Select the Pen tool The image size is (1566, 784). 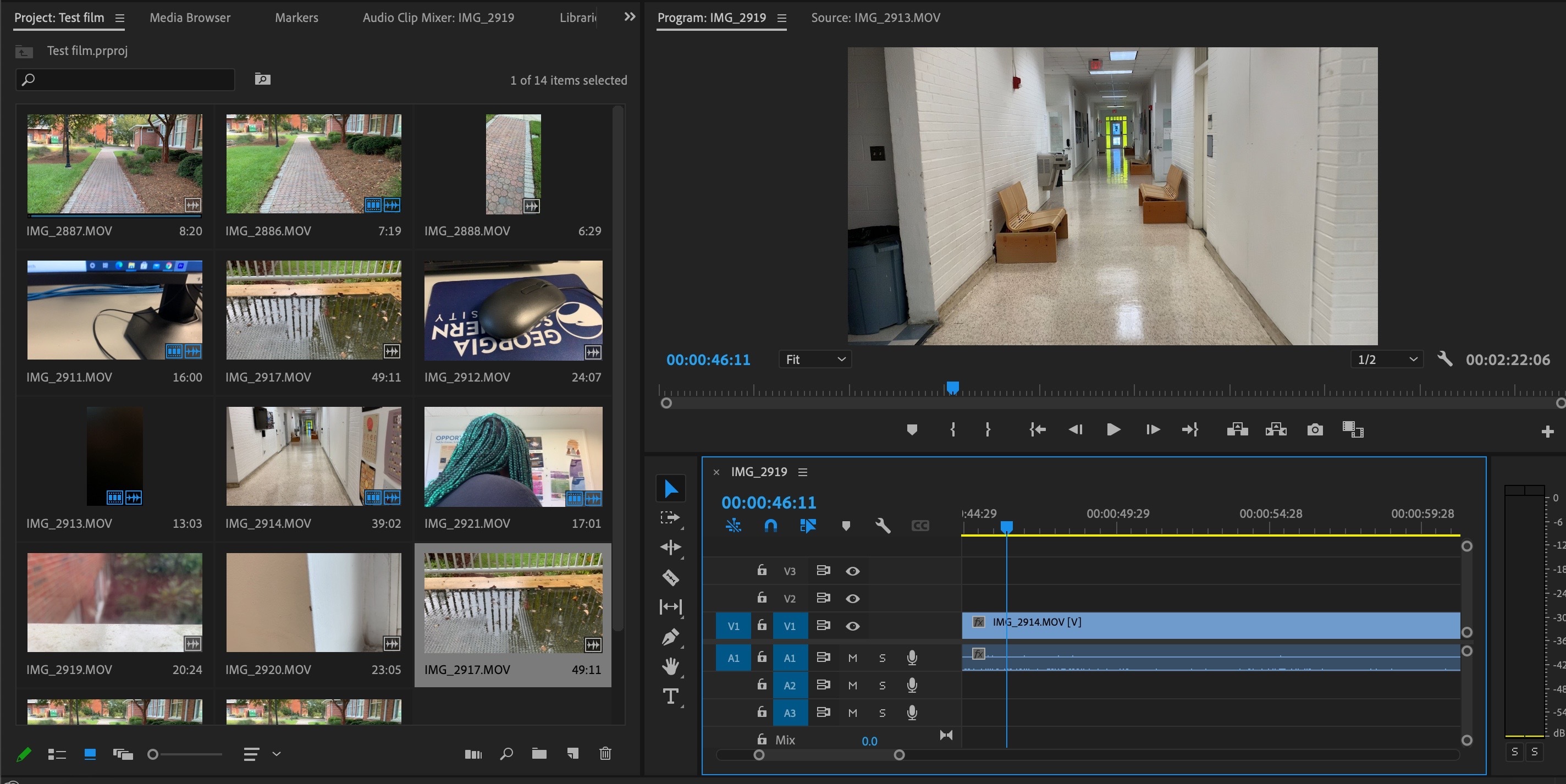pos(670,637)
